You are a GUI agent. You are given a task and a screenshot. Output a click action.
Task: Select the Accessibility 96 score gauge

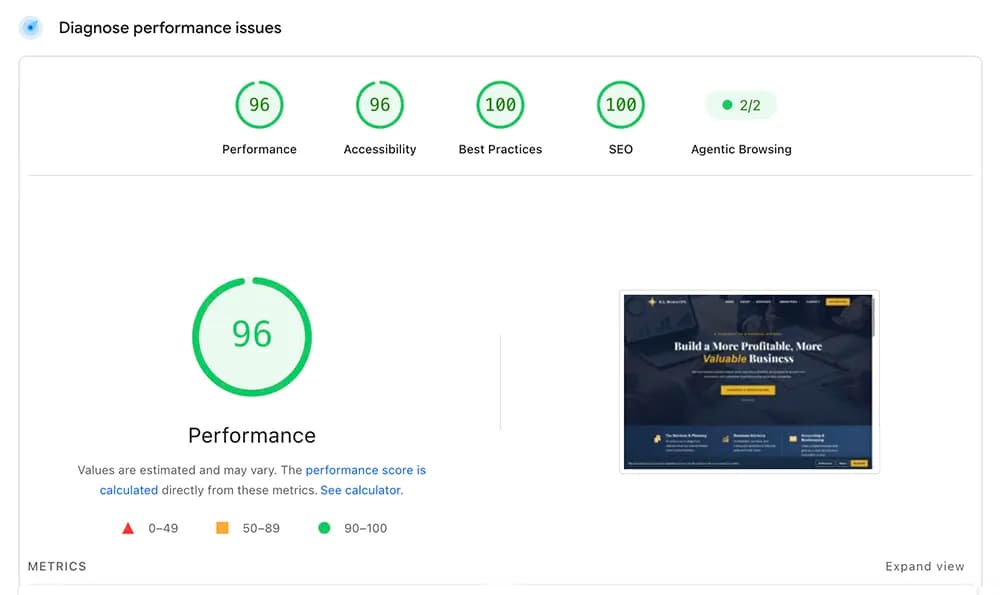pyautogui.click(x=379, y=105)
